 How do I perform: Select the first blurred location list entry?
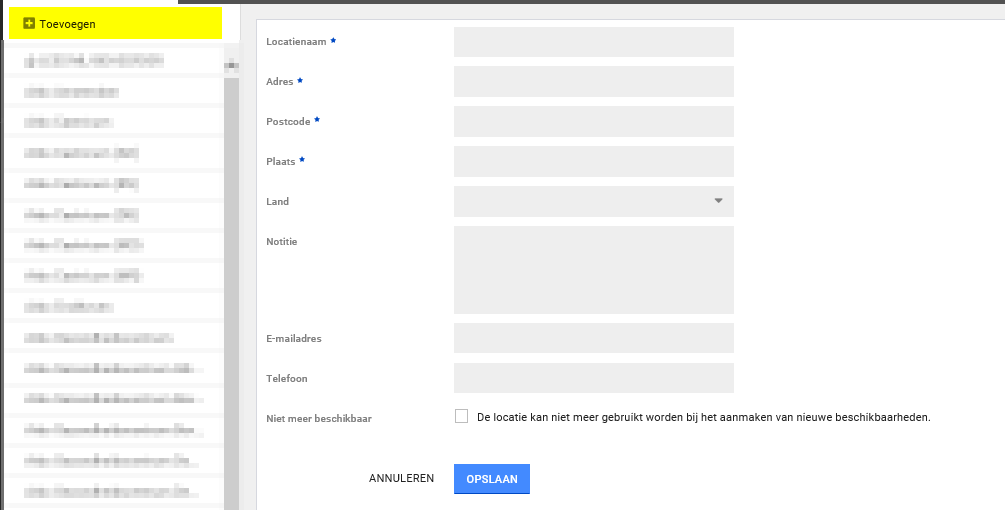click(112, 61)
